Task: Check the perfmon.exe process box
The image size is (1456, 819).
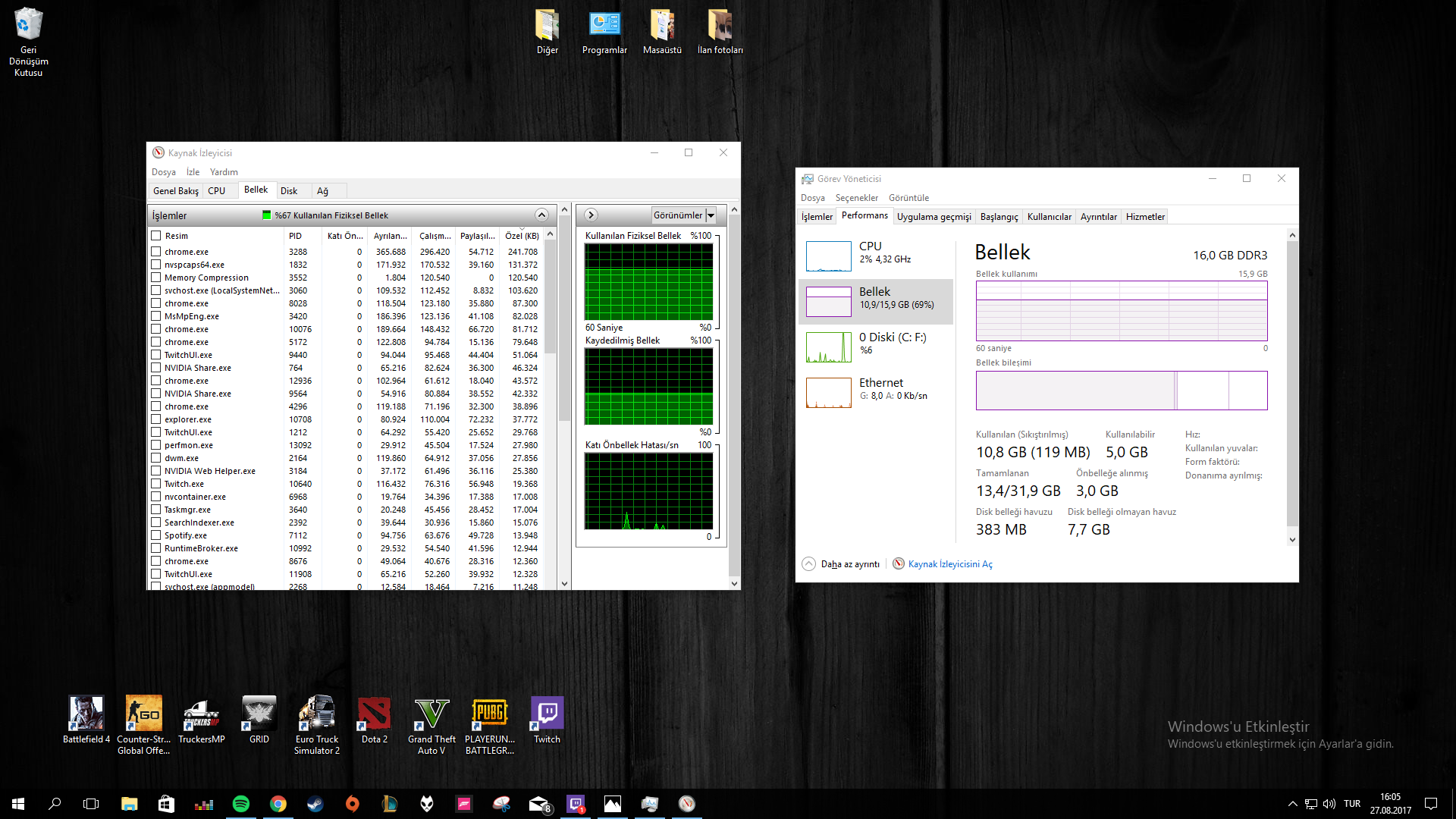Action: pos(156,445)
